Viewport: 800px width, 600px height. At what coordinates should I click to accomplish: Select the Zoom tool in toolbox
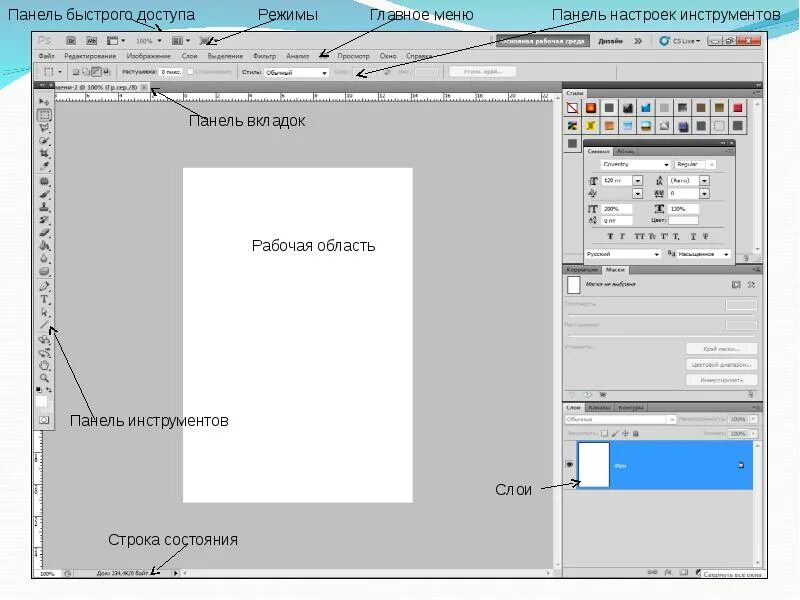coord(44,378)
